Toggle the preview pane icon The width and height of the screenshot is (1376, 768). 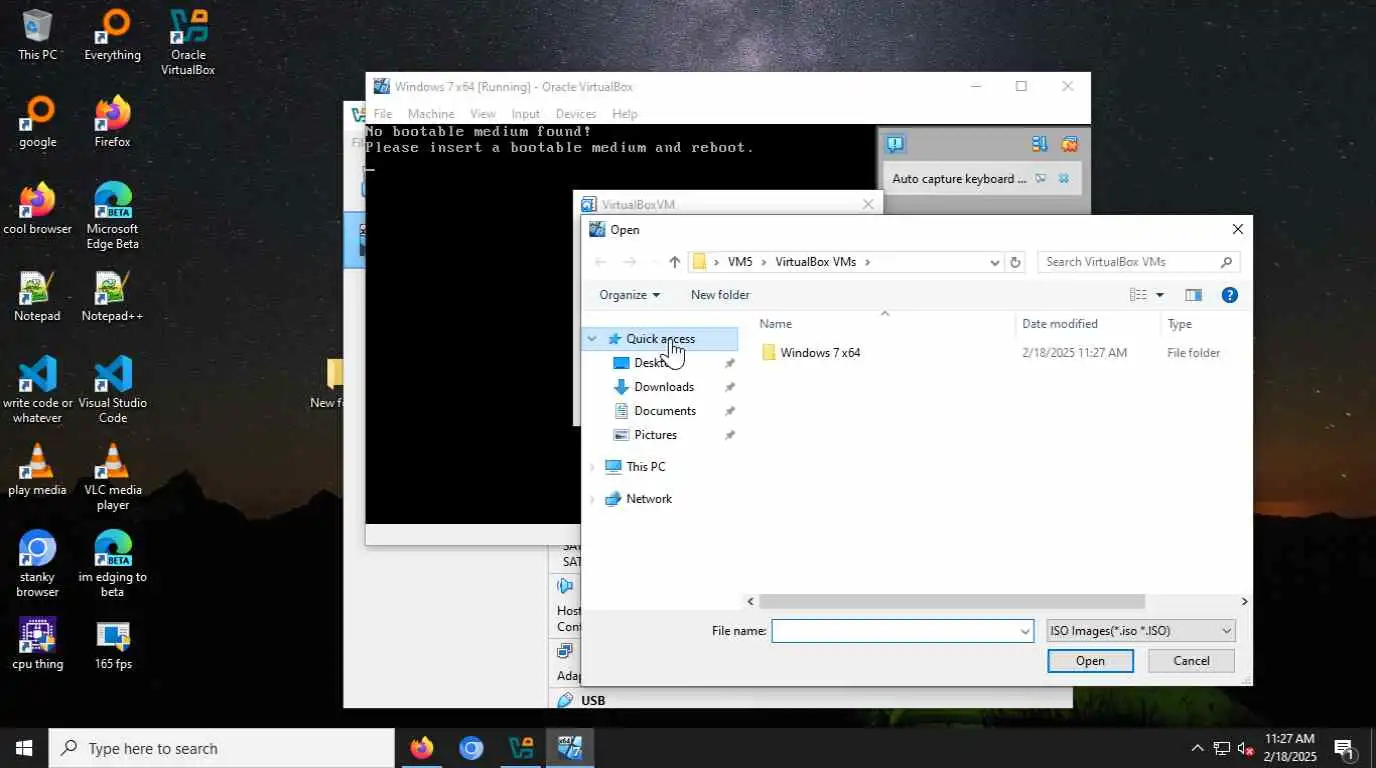[x=1193, y=295]
